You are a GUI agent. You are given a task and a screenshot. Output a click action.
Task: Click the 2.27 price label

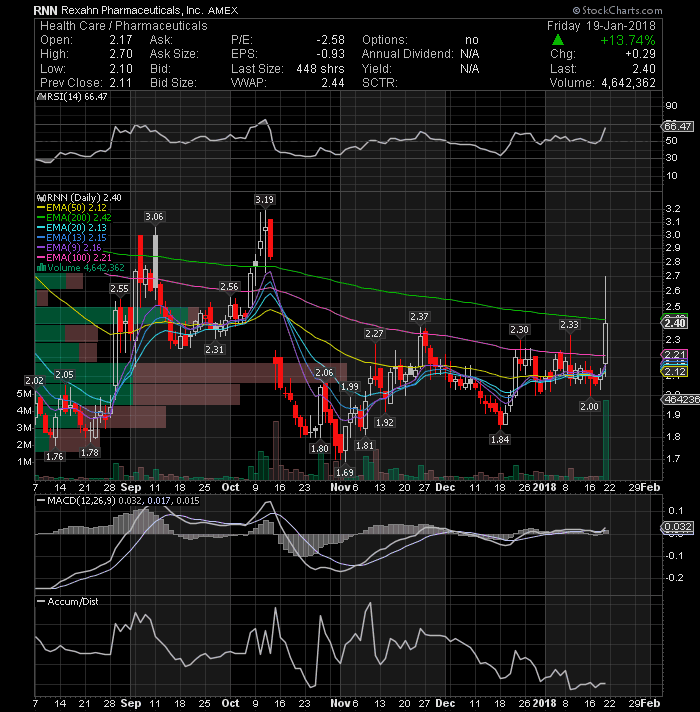(x=375, y=333)
